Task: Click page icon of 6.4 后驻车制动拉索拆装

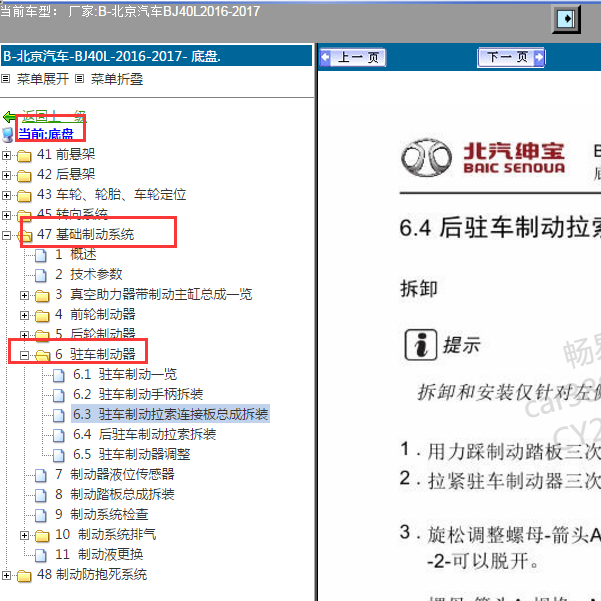Action: tap(59, 435)
